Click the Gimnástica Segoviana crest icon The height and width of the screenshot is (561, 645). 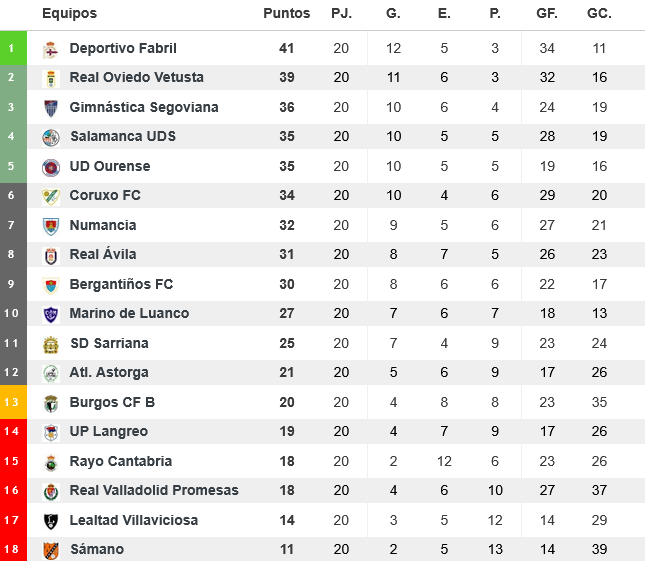click(x=51, y=108)
